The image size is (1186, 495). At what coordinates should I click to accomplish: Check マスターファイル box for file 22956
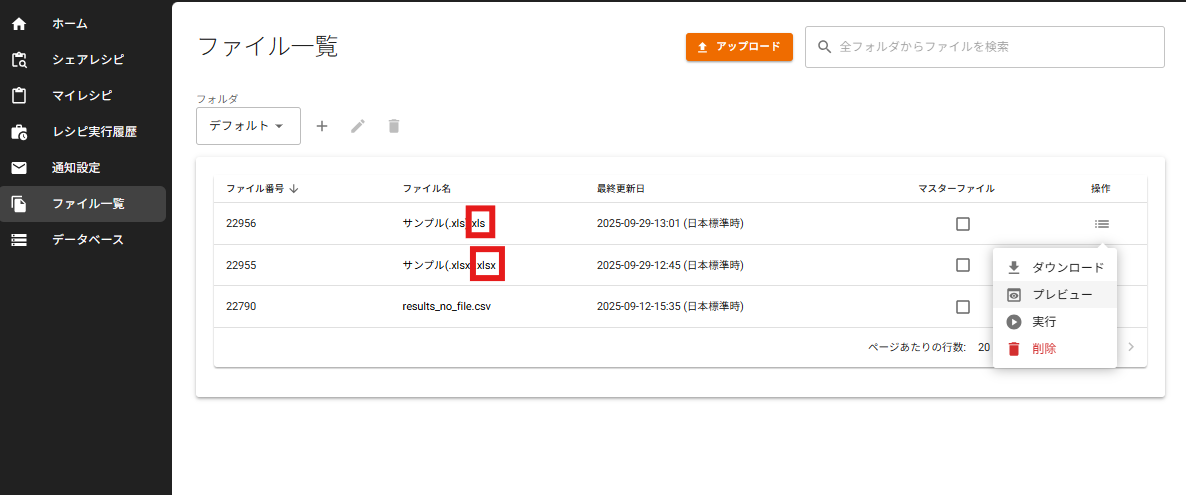click(963, 224)
